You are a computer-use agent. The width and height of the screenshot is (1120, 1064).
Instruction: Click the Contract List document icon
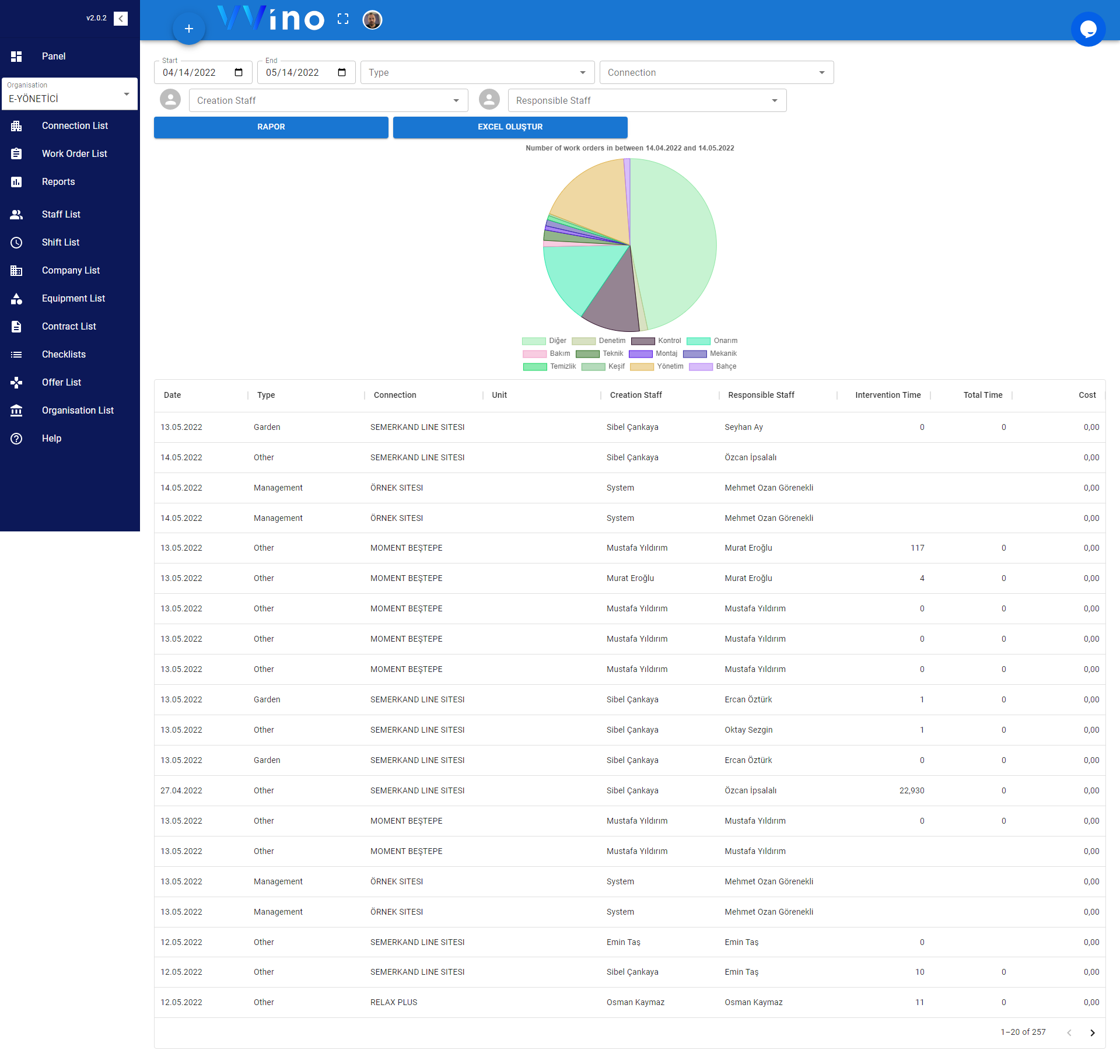point(16,327)
